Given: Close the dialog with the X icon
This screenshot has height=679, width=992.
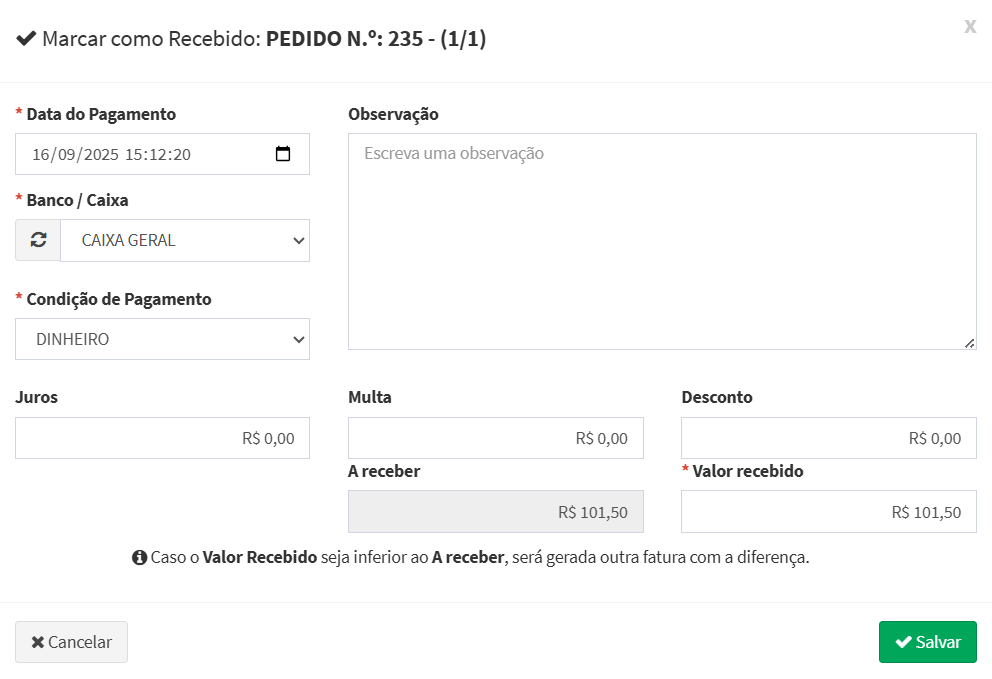Looking at the screenshot, I should point(970,27).
